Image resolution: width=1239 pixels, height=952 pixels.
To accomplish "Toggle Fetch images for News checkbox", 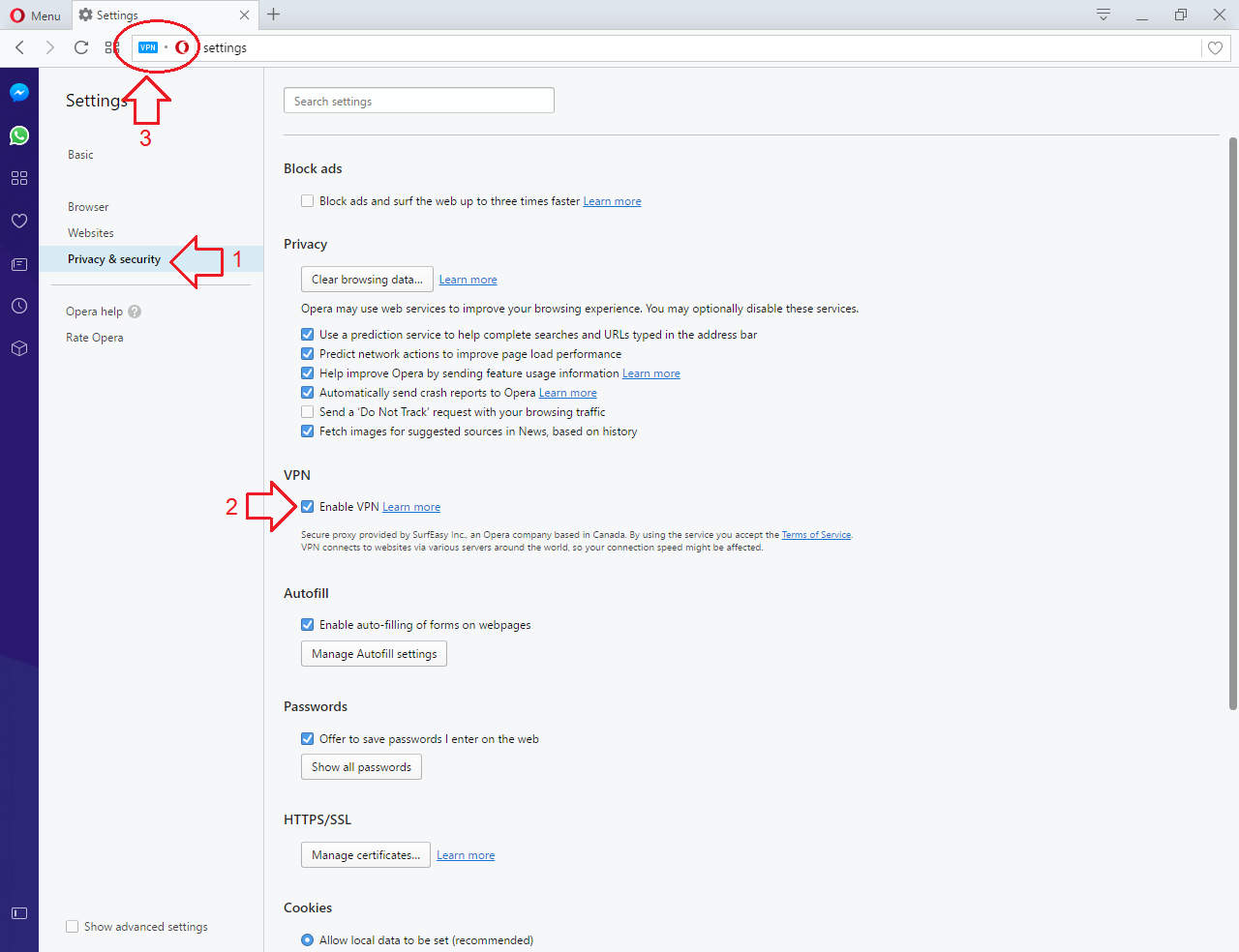I will [x=307, y=431].
